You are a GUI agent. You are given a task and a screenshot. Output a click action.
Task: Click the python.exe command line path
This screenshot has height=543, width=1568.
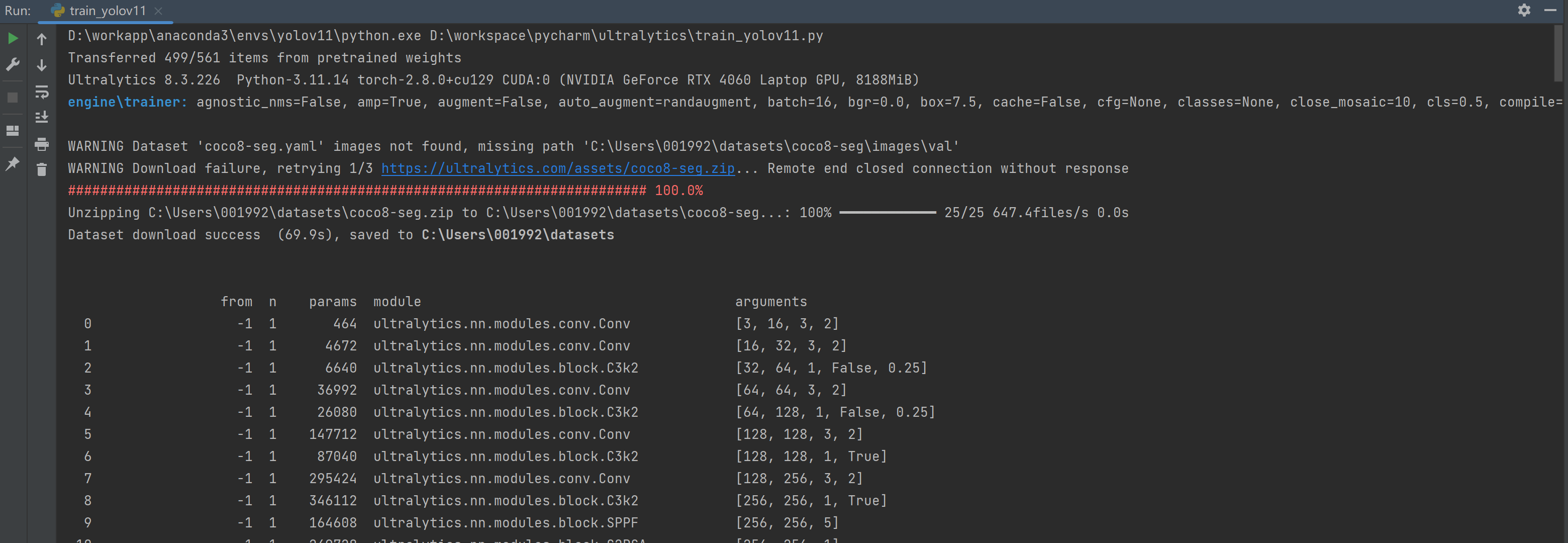point(244,36)
